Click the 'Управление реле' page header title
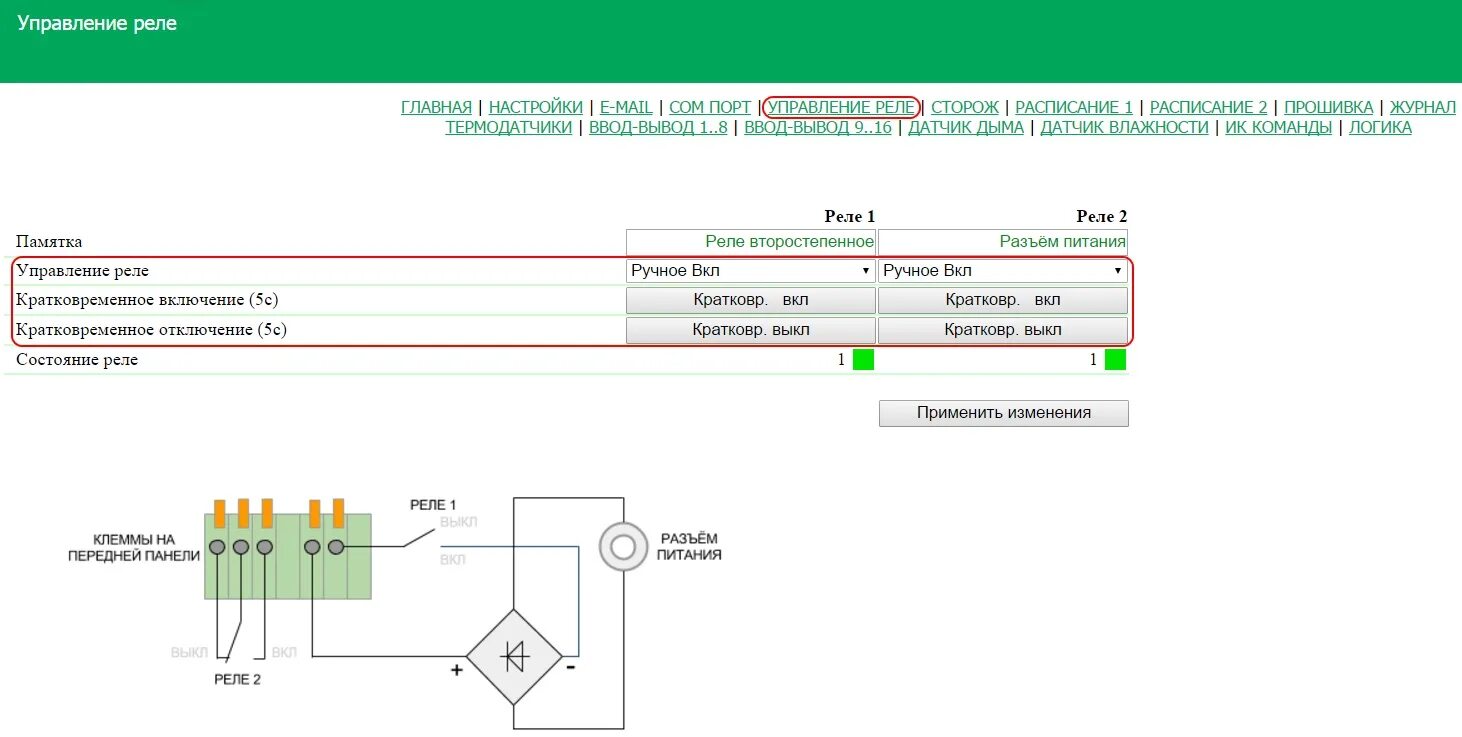This screenshot has width=1462, height=737. coord(97,23)
